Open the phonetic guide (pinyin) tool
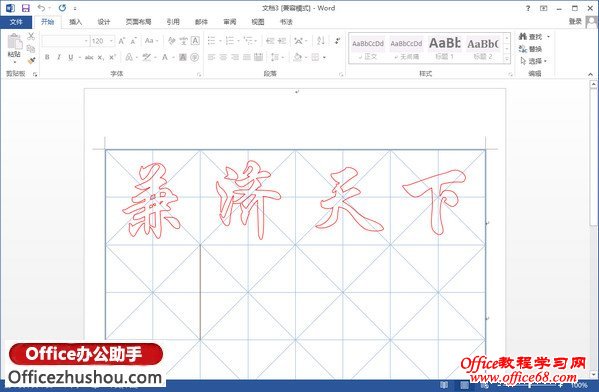Image resolution: width=599 pixels, height=392 pixels. point(183,41)
